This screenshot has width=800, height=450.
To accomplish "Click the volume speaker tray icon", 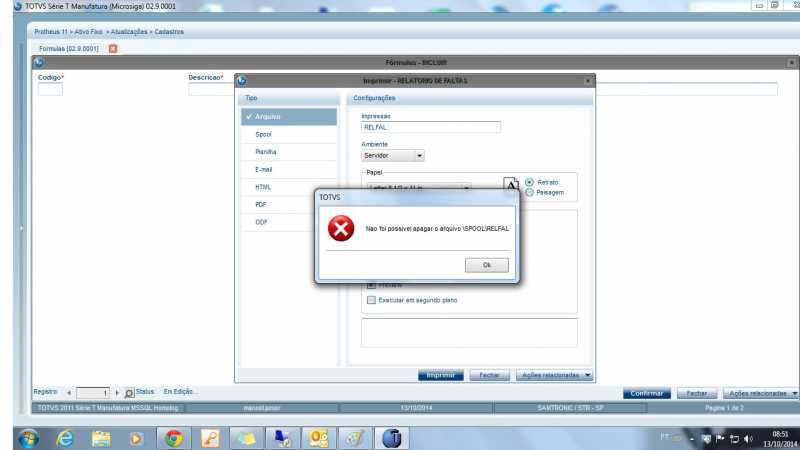I will coord(748,439).
